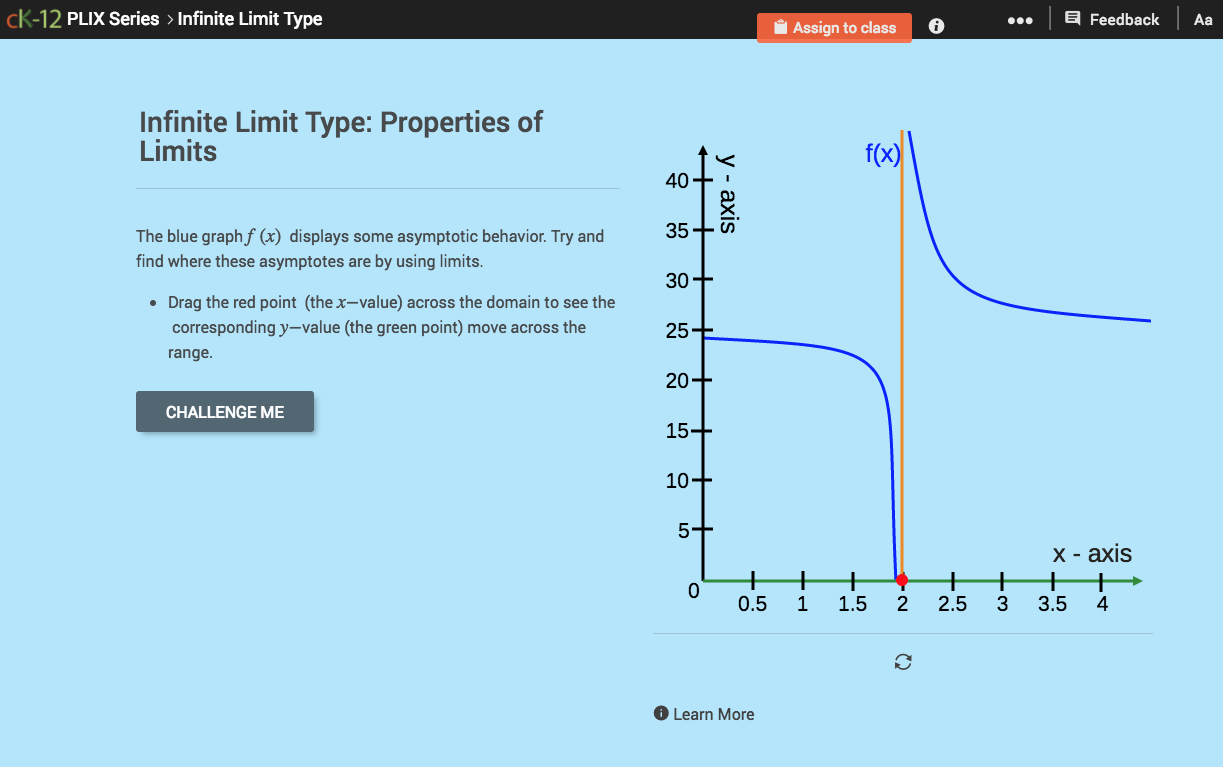The width and height of the screenshot is (1223, 767).
Task: Click the Feedback speech-bubble icon
Action: point(1072,18)
